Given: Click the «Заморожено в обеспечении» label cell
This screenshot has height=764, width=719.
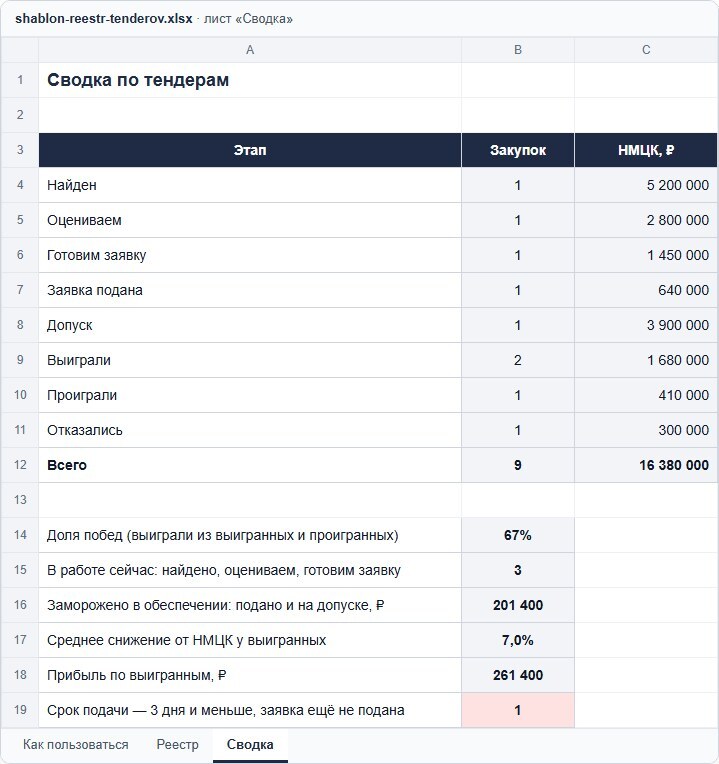Looking at the screenshot, I should tap(250, 605).
